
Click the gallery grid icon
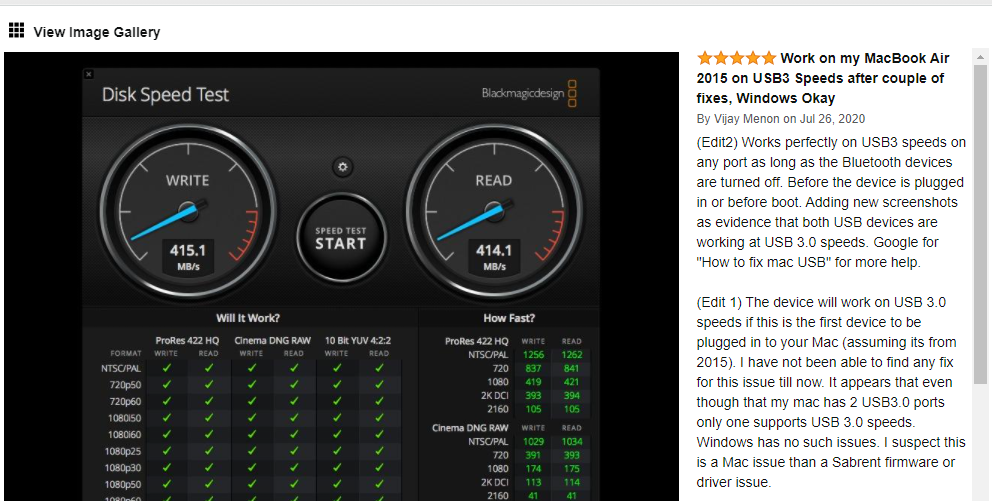coord(16,30)
